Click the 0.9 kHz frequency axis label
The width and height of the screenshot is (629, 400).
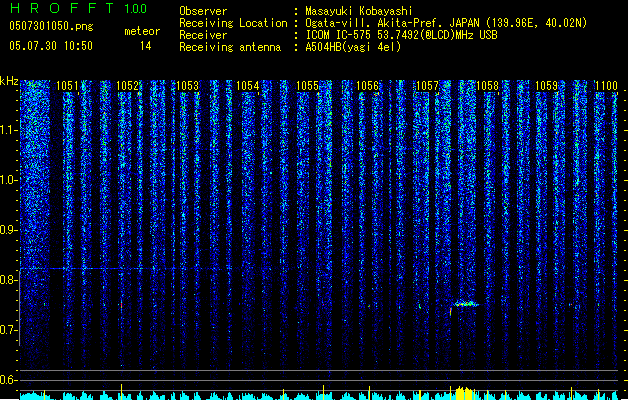pyautogui.click(x=8, y=230)
